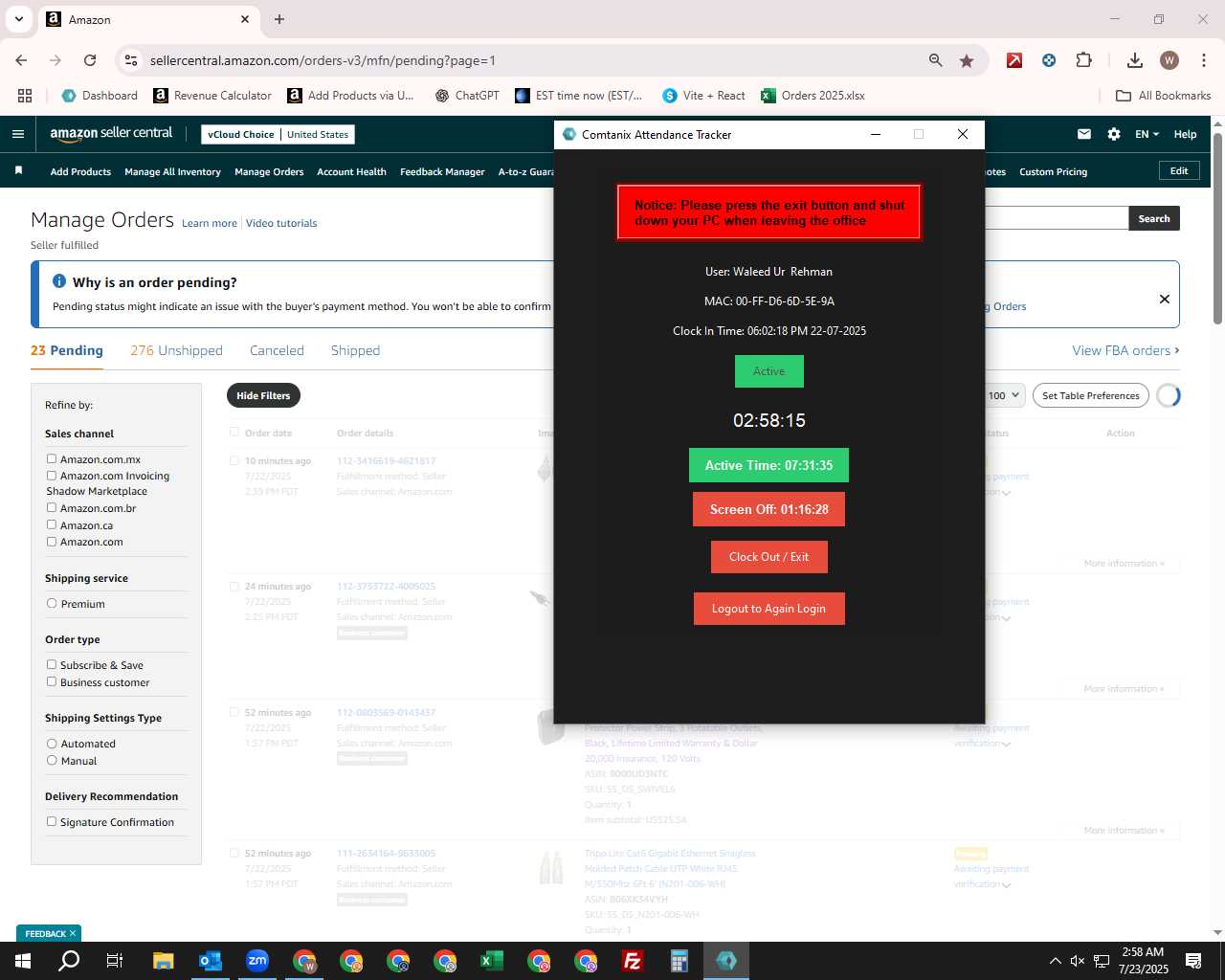
Task: Reload the Seller Central page
Action: click(x=90, y=60)
